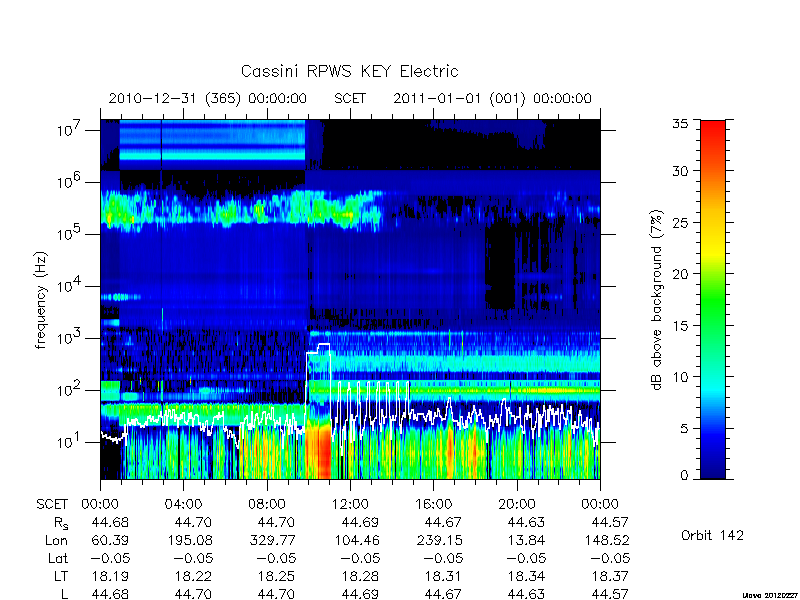Click the 'SCET' label above the plot

point(350,98)
